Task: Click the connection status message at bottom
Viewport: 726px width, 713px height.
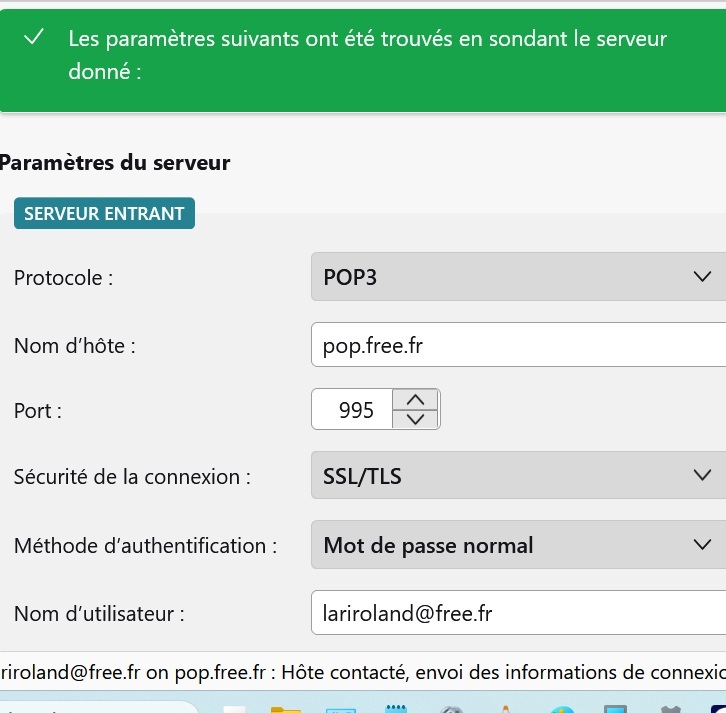Action: point(363,673)
